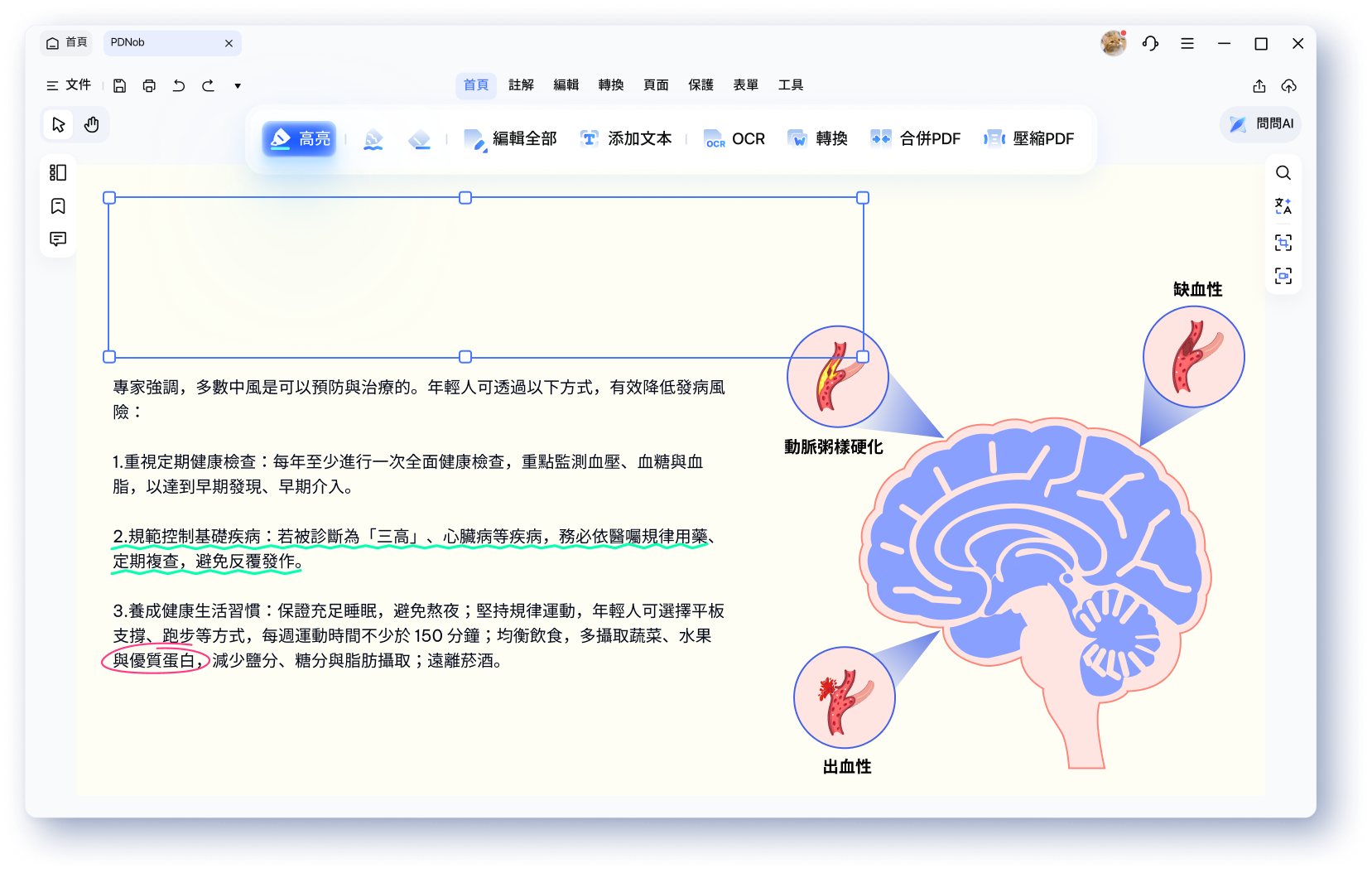Click the 壓縮PDF button
The image size is (1372, 873).
pos(1029,138)
